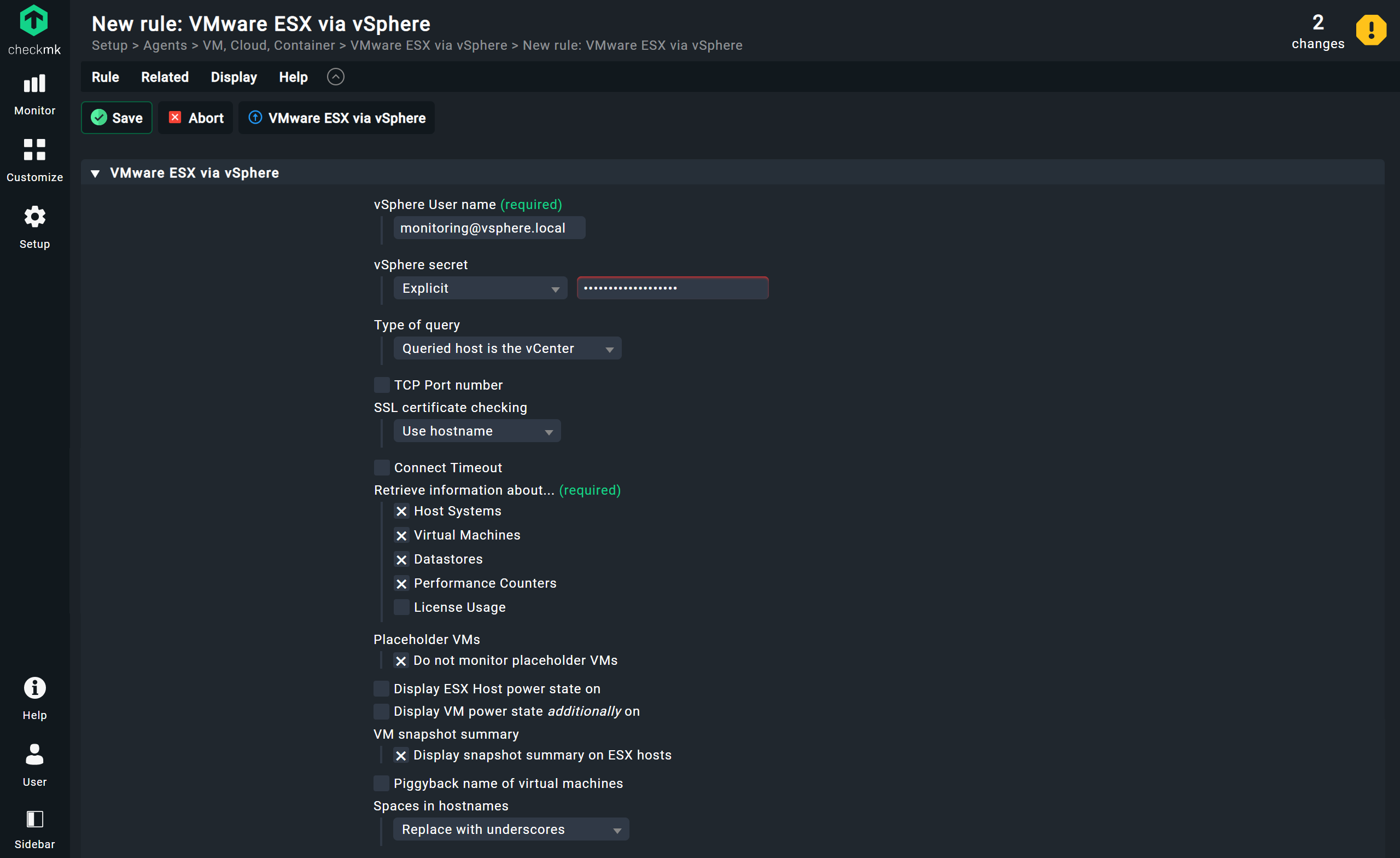
Task: Abort creating the rule
Action: click(x=195, y=118)
